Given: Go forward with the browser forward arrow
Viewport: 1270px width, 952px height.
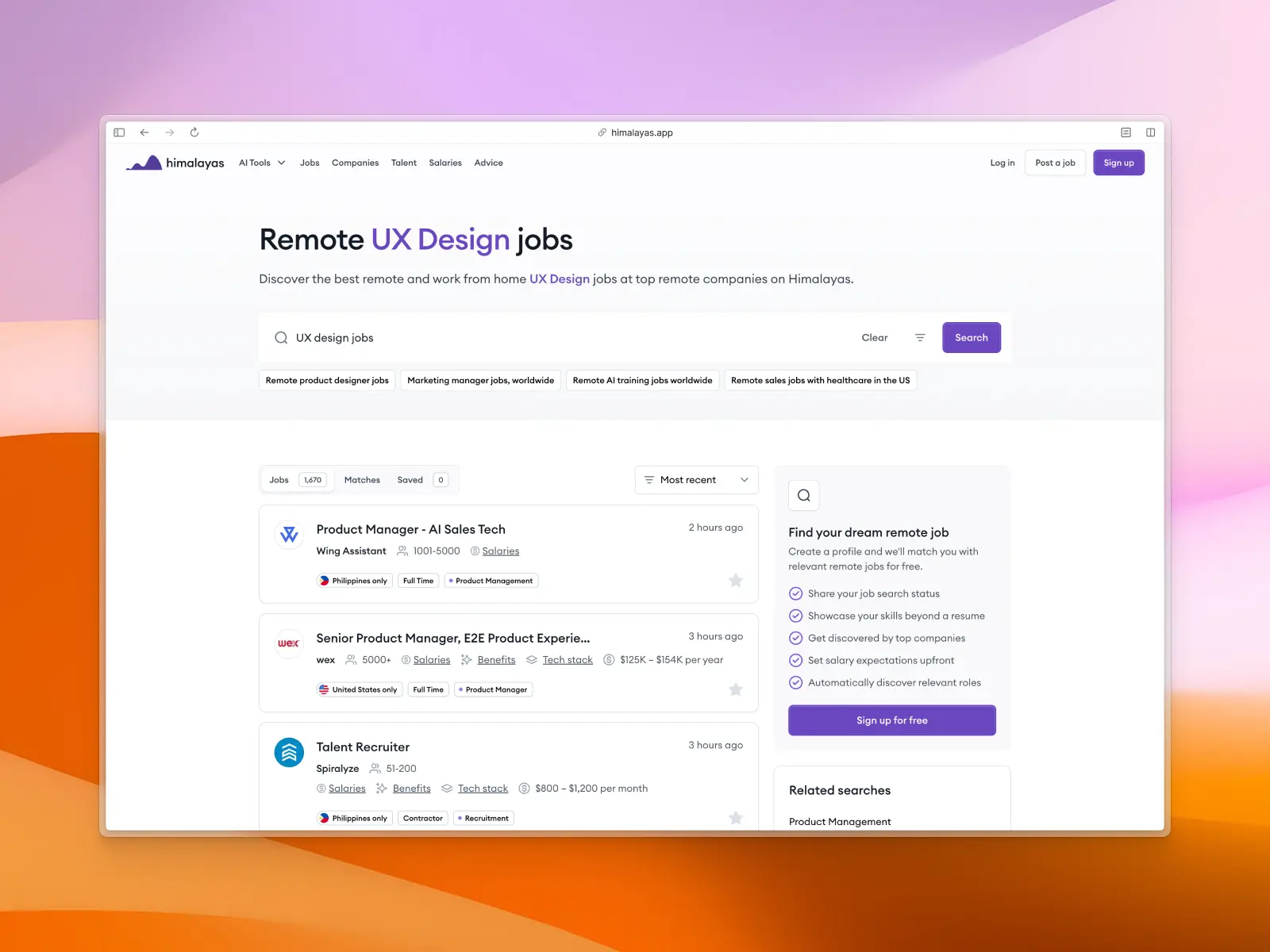Looking at the screenshot, I should [x=169, y=132].
